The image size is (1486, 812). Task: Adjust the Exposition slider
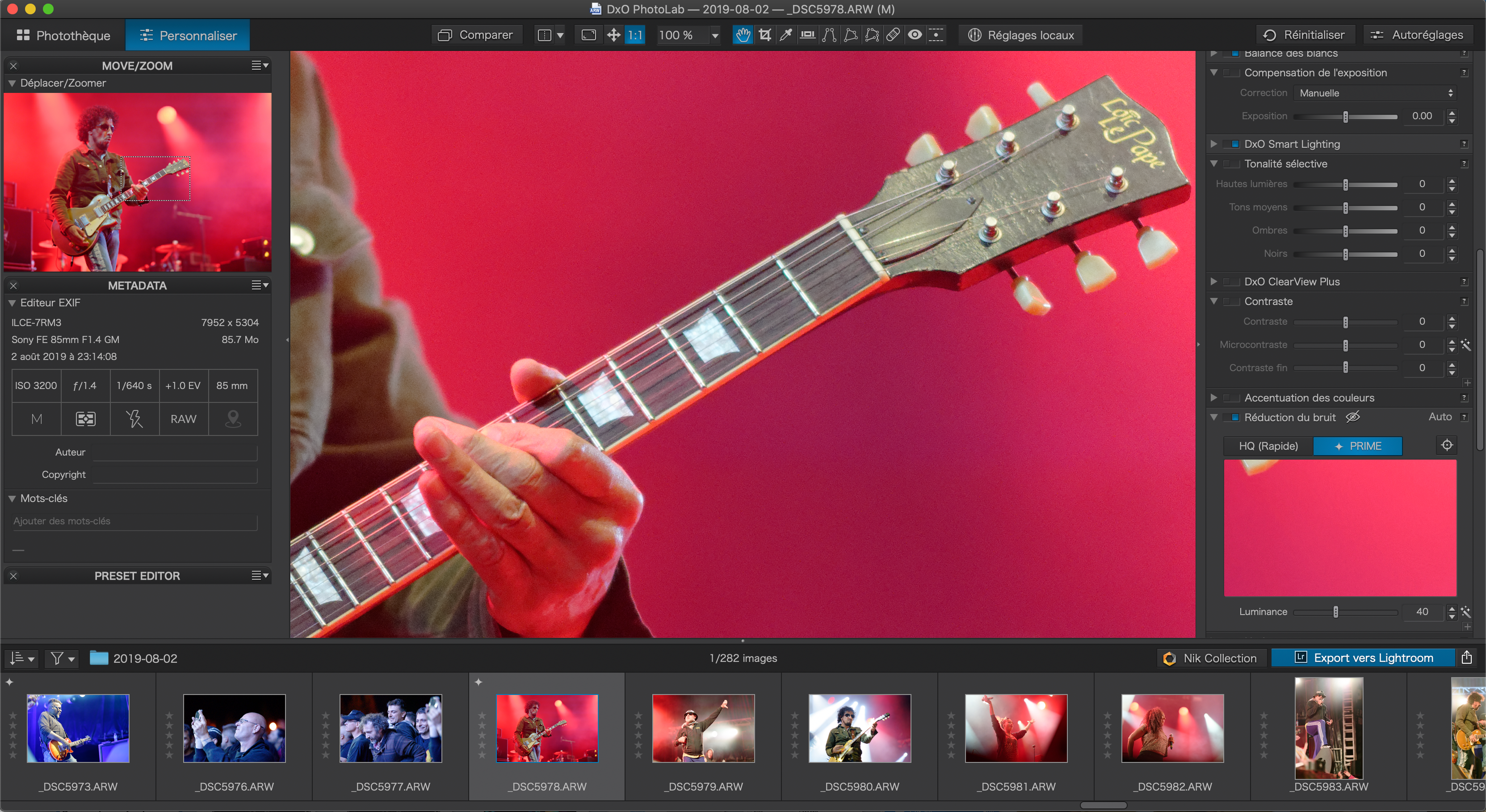(1345, 117)
